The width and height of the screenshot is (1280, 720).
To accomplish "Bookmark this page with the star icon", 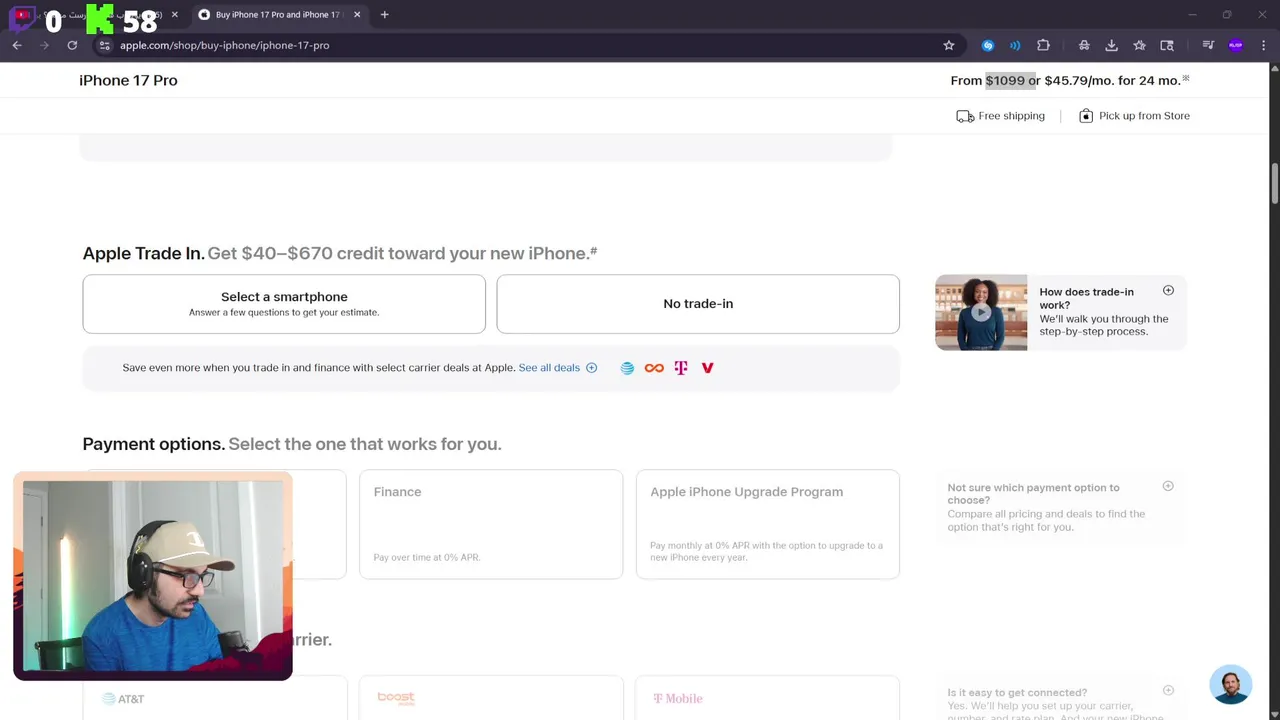I will [x=949, y=45].
